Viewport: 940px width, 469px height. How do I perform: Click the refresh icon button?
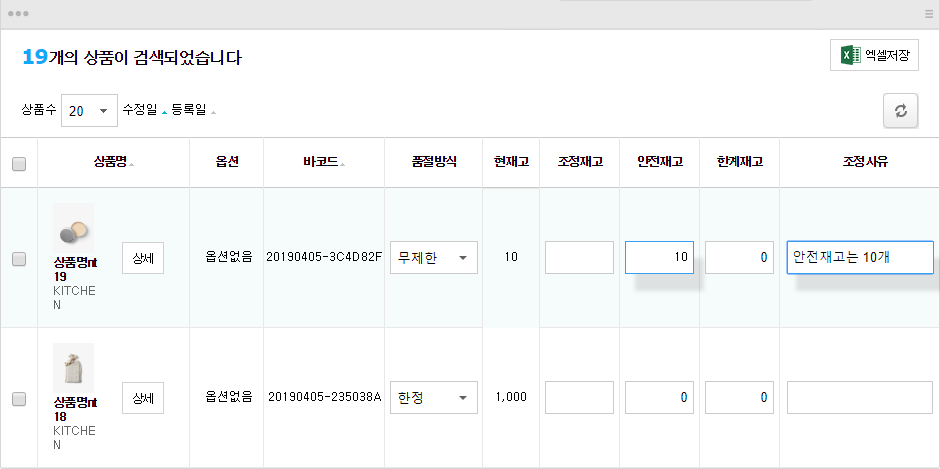(x=900, y=111)
